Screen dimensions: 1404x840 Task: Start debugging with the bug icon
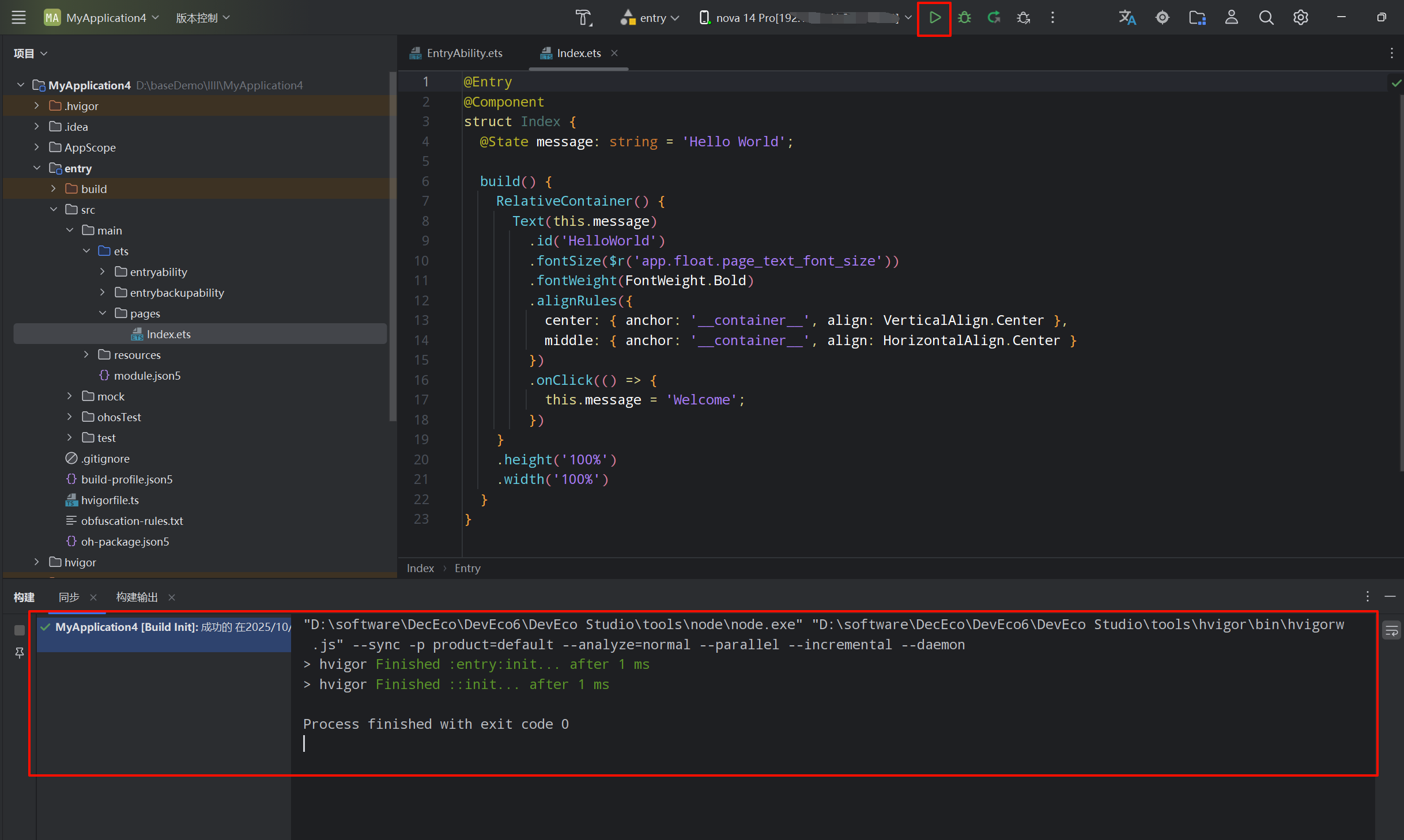click(x=964, y=18)
